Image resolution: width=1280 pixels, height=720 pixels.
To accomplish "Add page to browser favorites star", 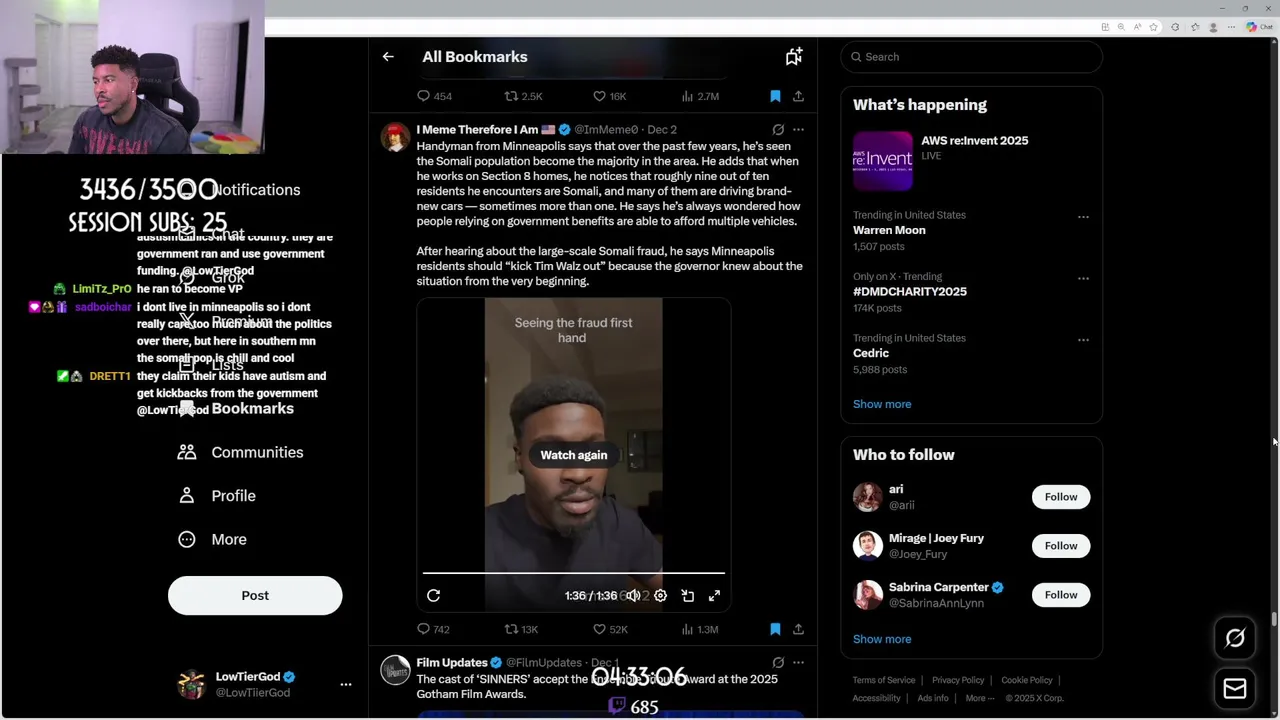I will (x=1153, y=27).
